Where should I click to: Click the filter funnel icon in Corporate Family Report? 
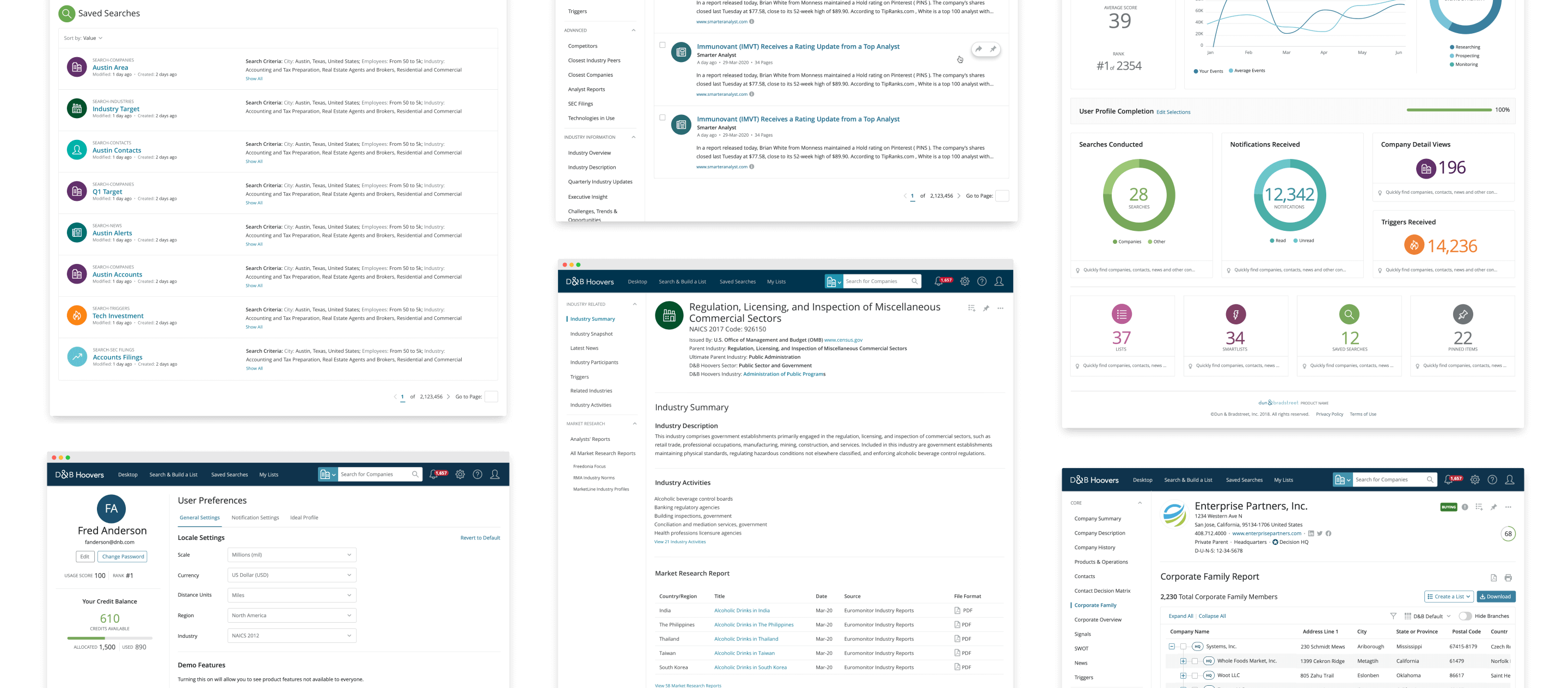point(1393,616)
